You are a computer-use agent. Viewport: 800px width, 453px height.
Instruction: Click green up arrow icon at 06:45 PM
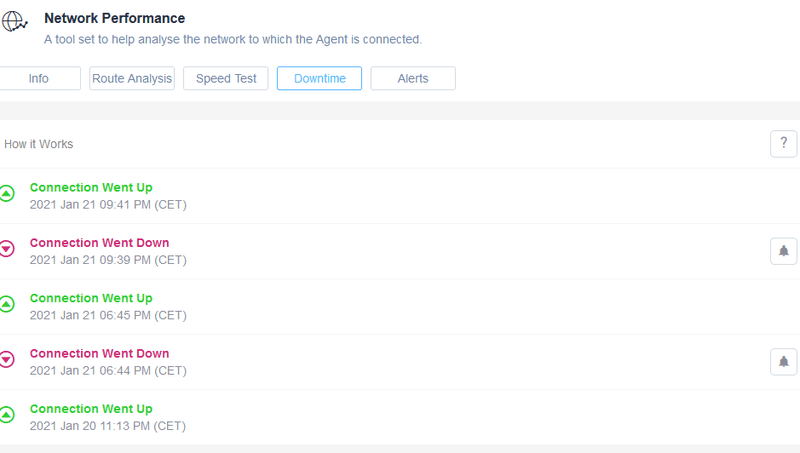click(x=7, y=305)
